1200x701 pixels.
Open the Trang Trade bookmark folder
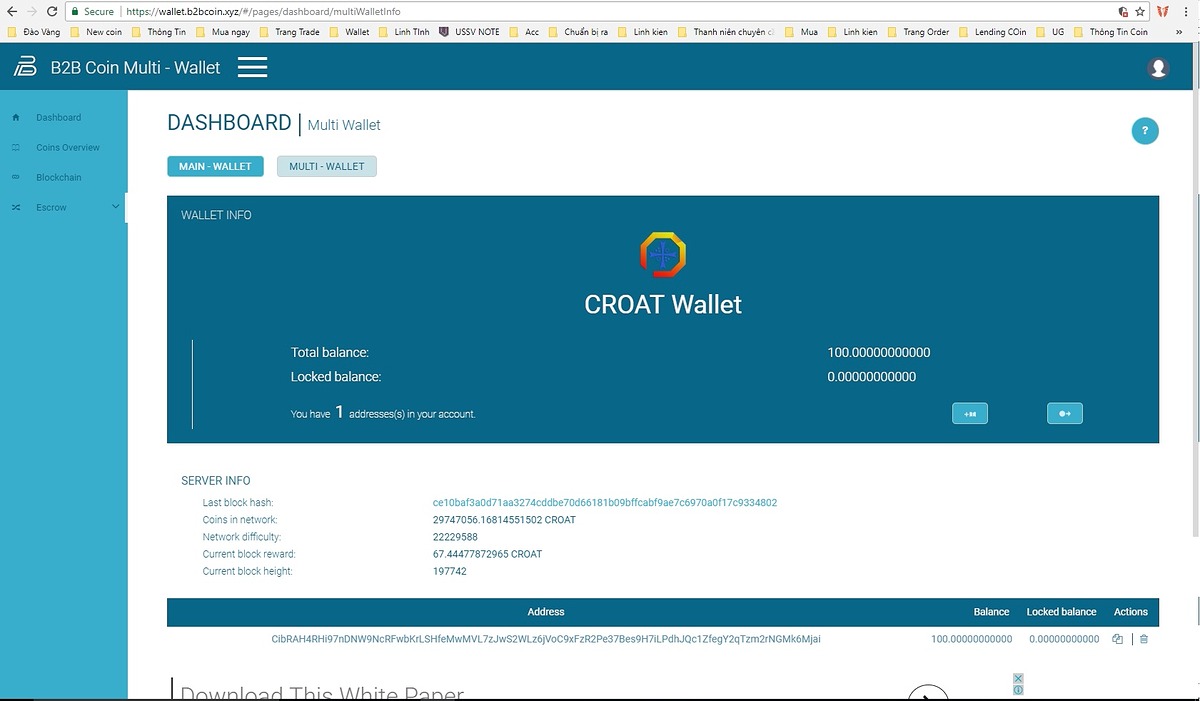coord(289,32)
